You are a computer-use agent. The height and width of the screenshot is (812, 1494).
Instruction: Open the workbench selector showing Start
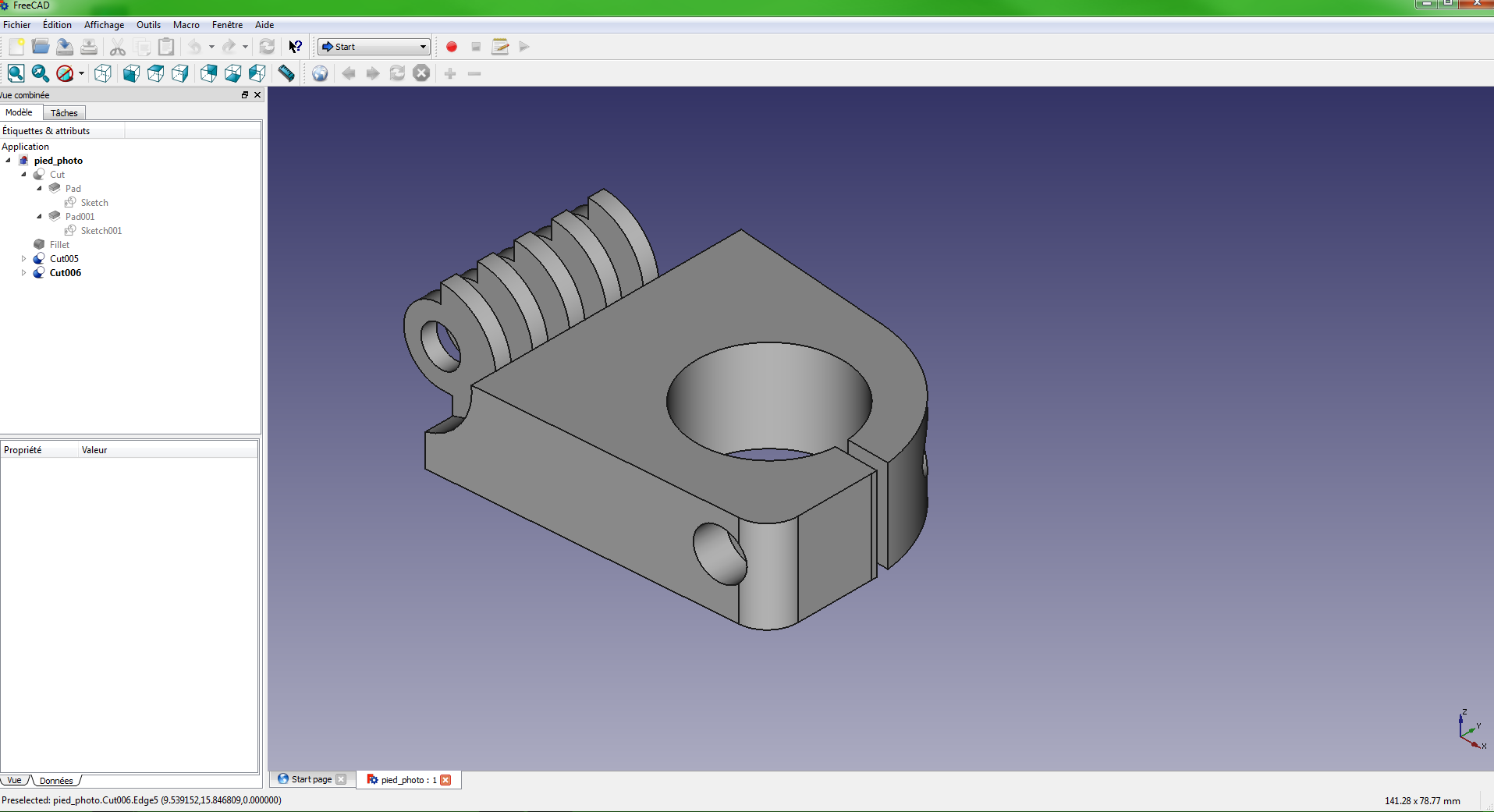click(374, 47)
